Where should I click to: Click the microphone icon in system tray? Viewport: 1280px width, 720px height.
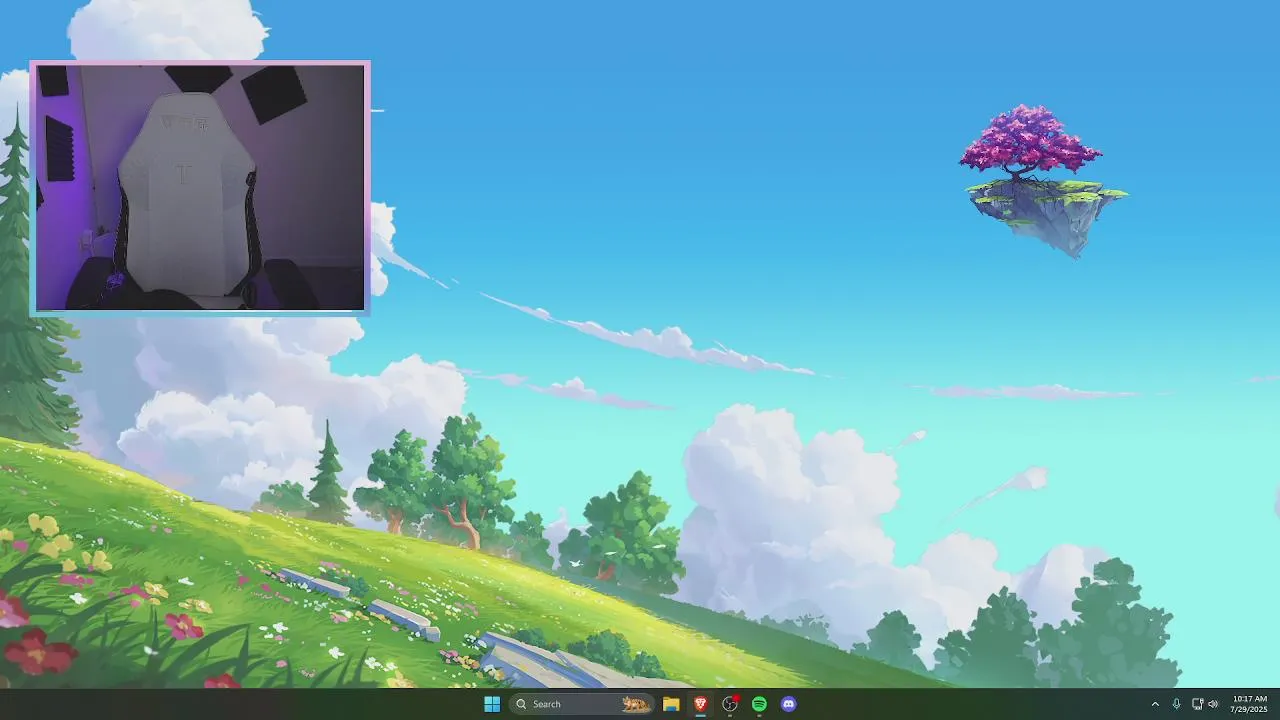(x=1176, y=704)
